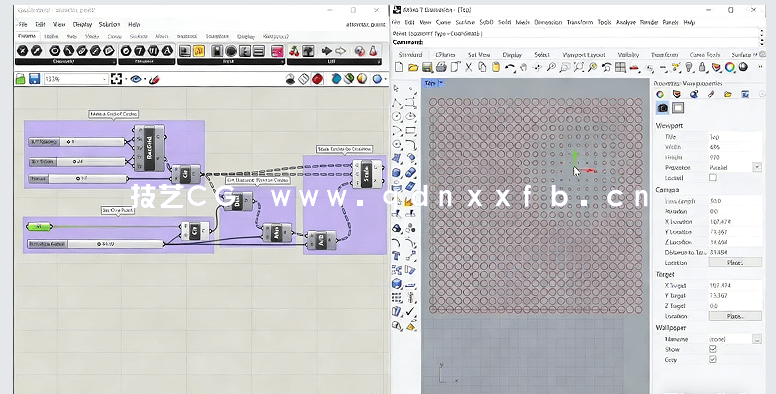Expand the eye icon dropdown arrow
Image resolution: width=776 pixels, height=394 pixels.
pyautogui.click(x=145, y=79)
